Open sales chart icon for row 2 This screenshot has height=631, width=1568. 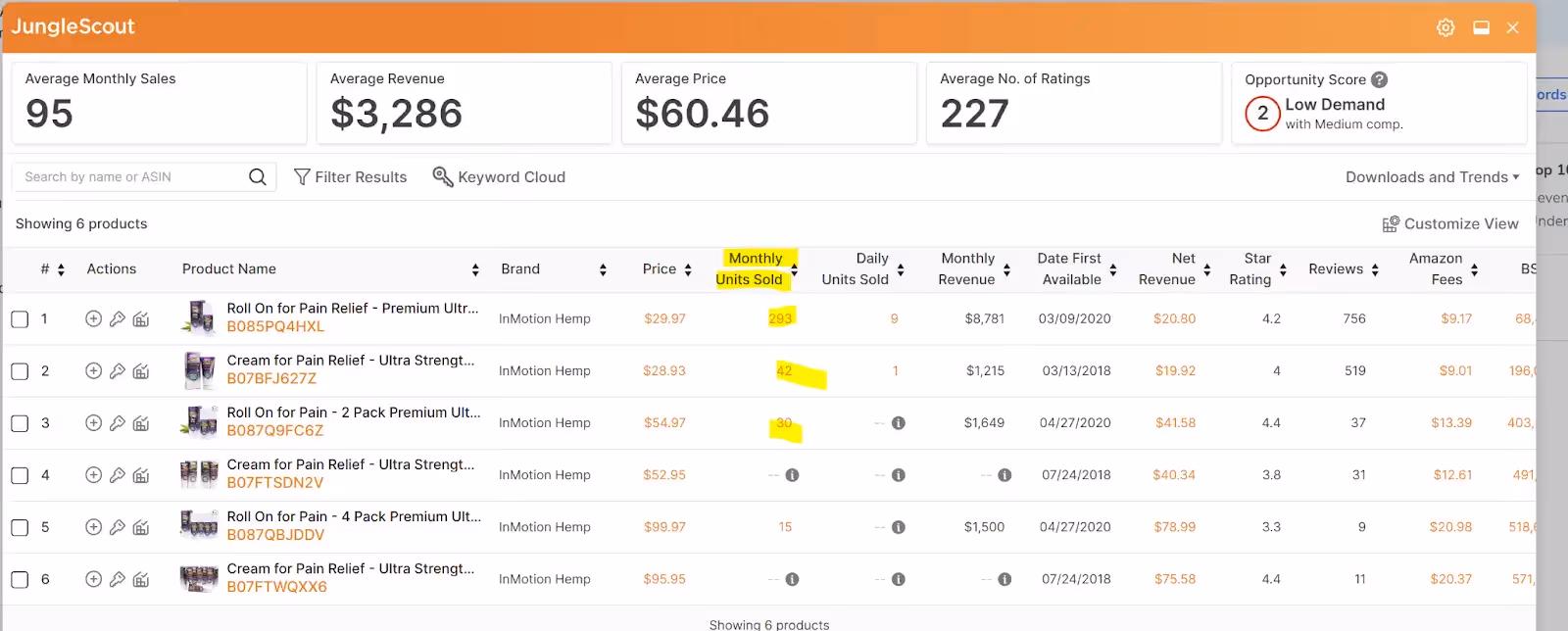click(141, 370)
